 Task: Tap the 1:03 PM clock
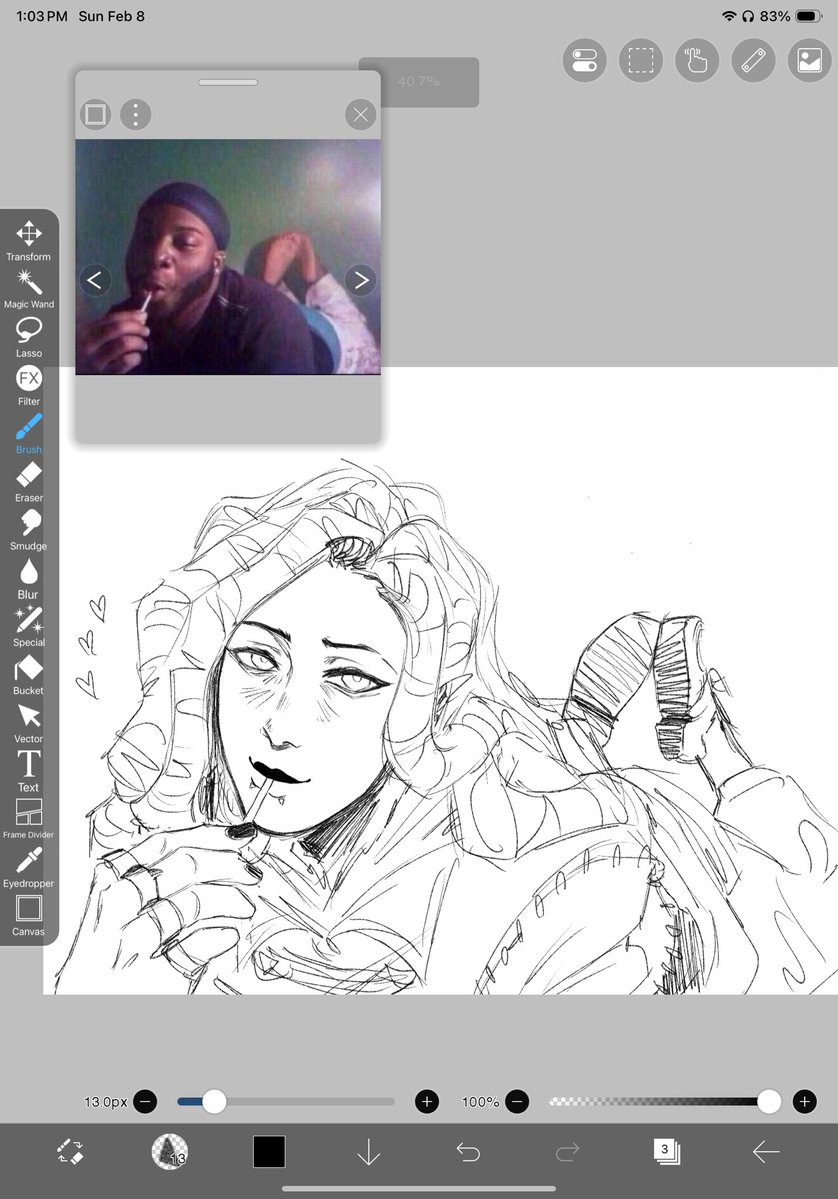pos(42,16)
